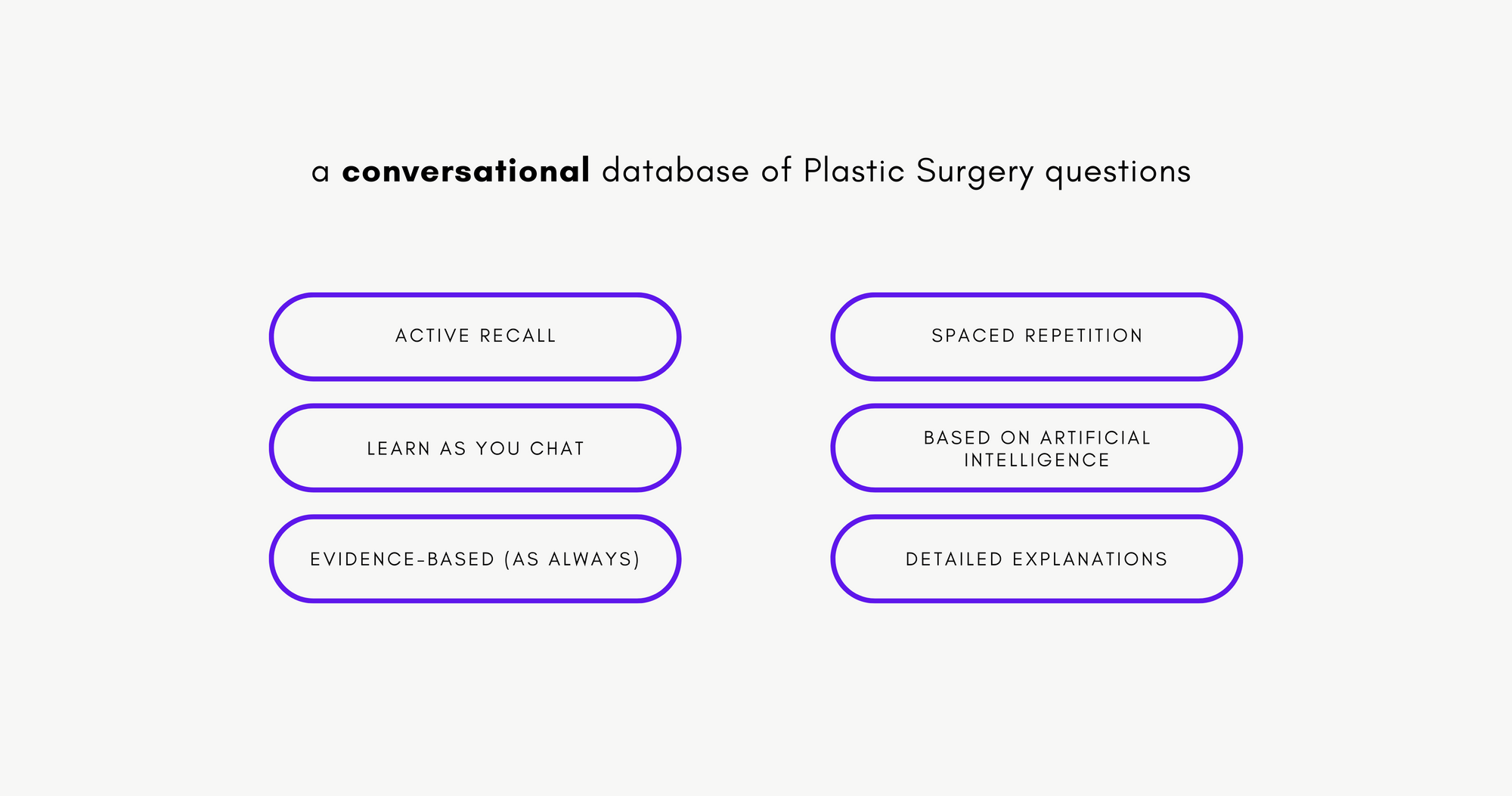1512x796 pixels.
Task: Open the LEARN AS YOU CHAT pill
Action: [475, 448]
